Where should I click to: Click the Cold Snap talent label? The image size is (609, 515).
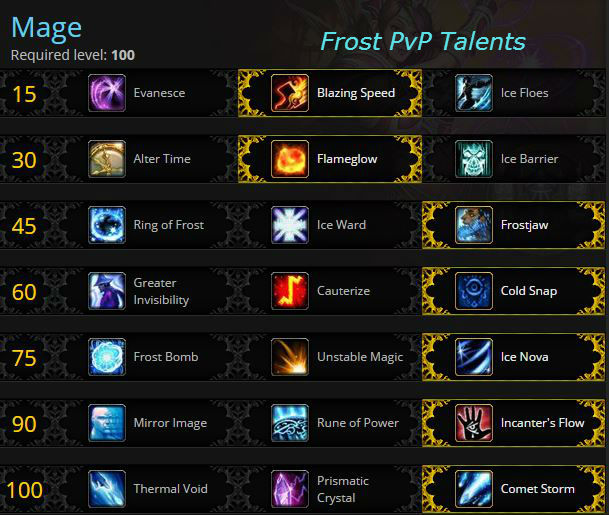529,291
